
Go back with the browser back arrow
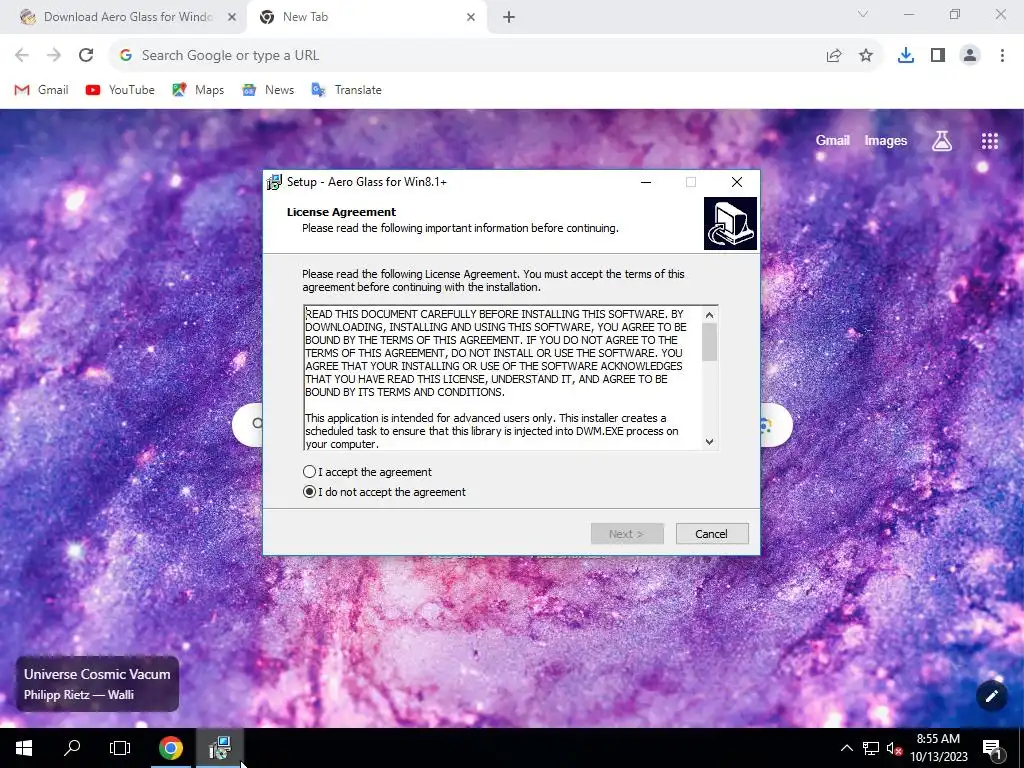22,56
